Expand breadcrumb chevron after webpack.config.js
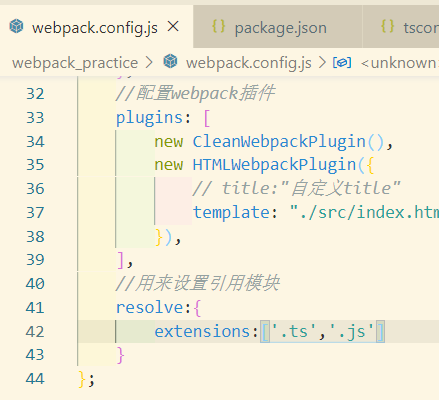 pos(322,63)
